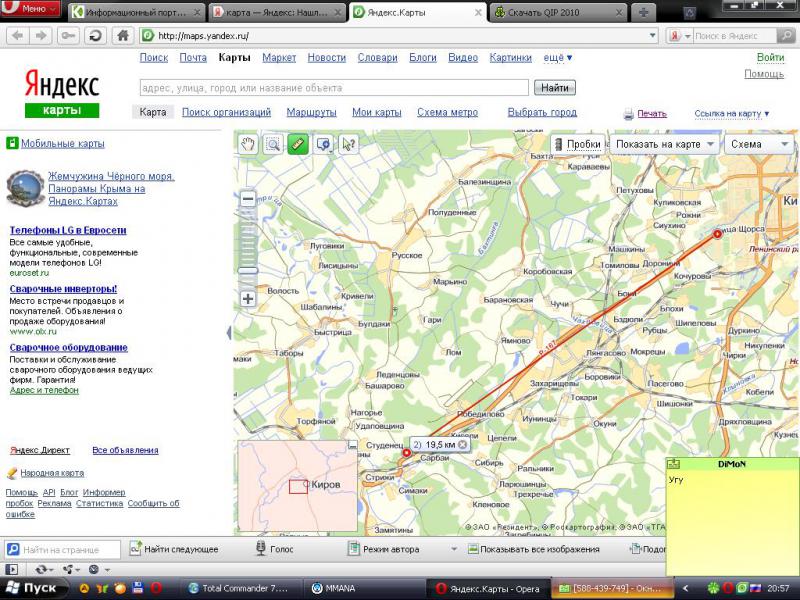Switch to the Маршруты tab

tap(311, 113)
